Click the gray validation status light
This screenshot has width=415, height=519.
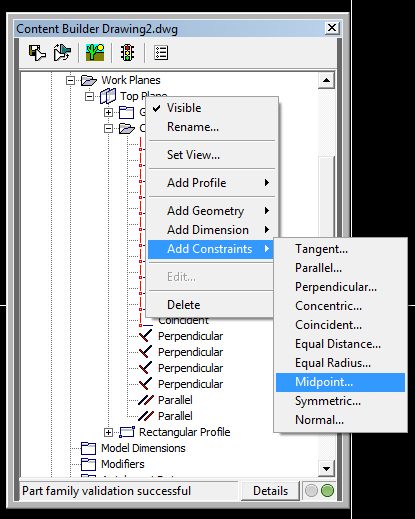tap(311, 491)
